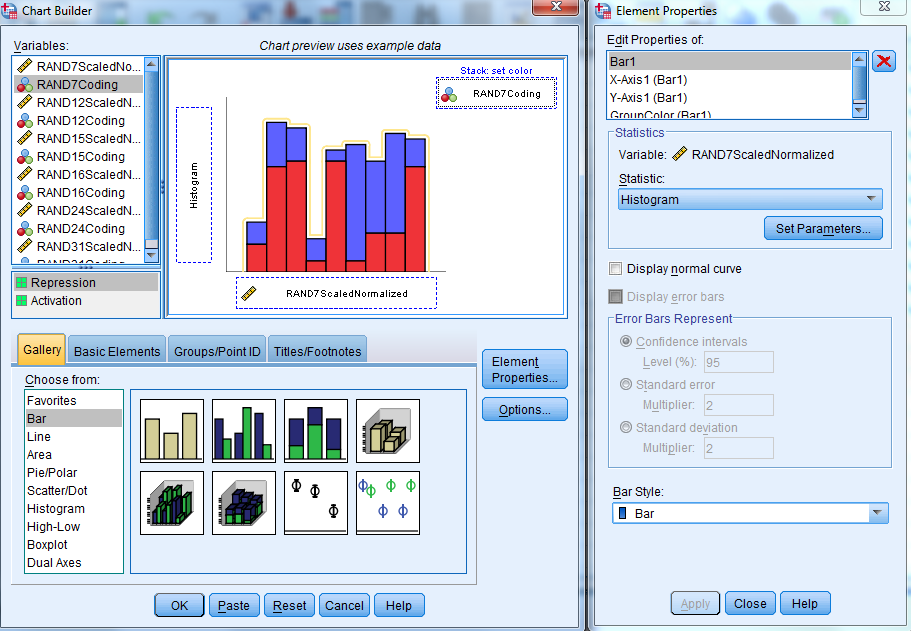Image resolution: width=911 pixels, height=631 pixels.
Task: Expand the Bar Style dropdown
Action: (x=750, y=513)
